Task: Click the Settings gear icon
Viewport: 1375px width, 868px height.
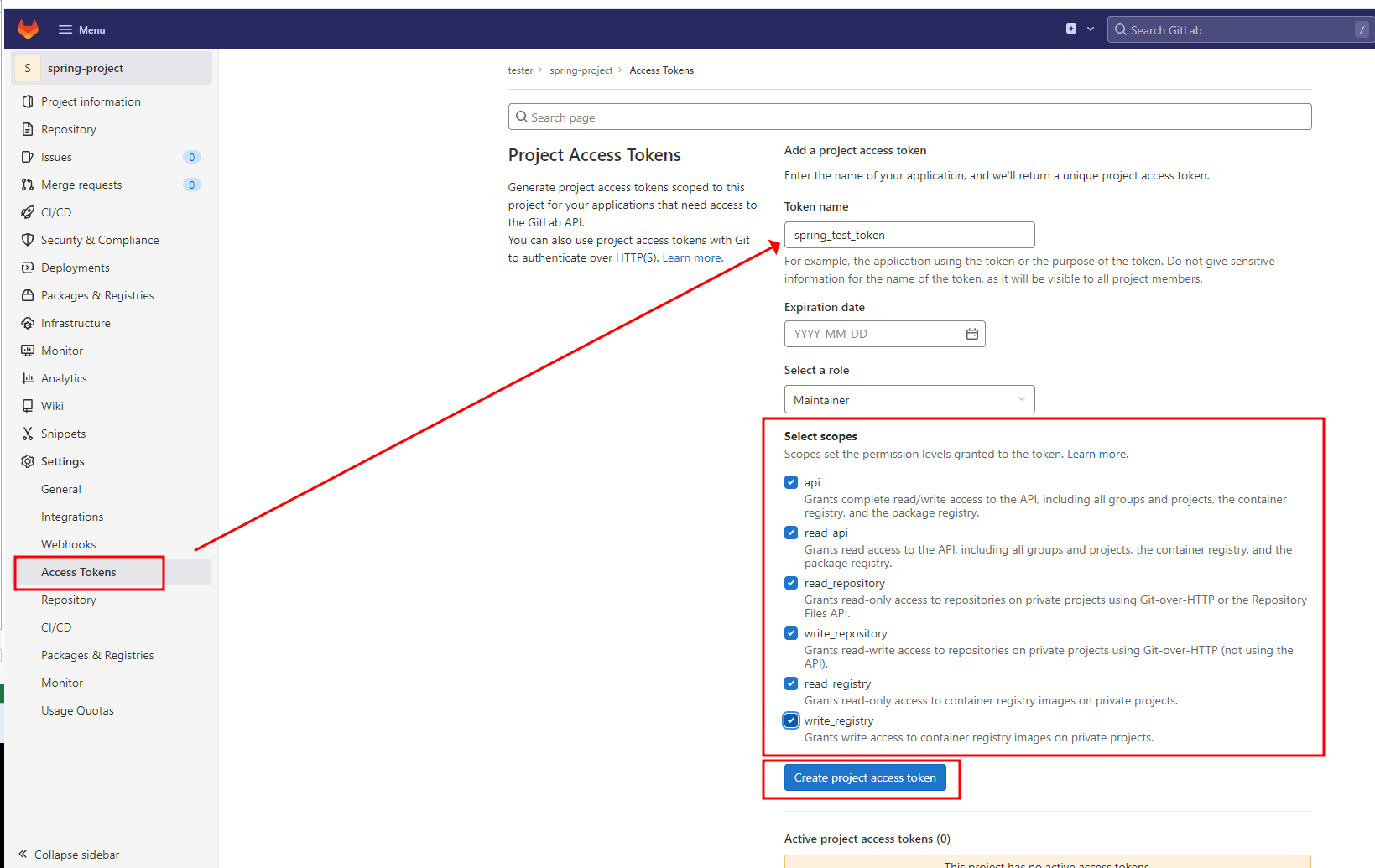Action: (28, 461)
